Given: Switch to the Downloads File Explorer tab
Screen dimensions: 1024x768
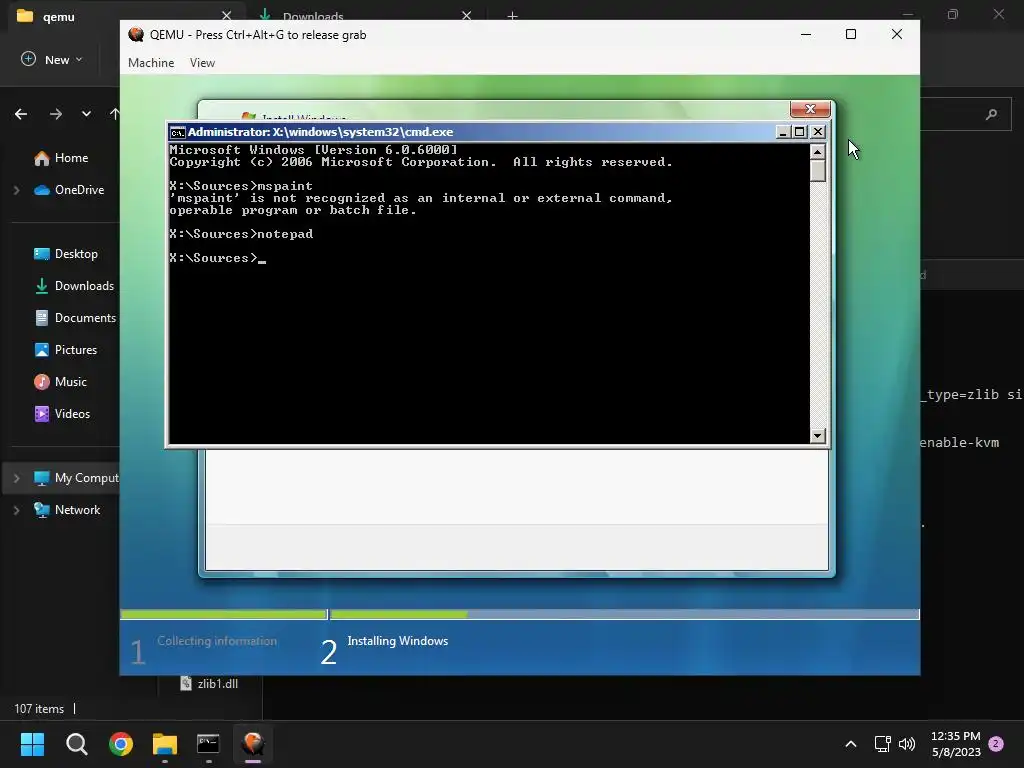Looking at the screenshot, I should [313, 16].
